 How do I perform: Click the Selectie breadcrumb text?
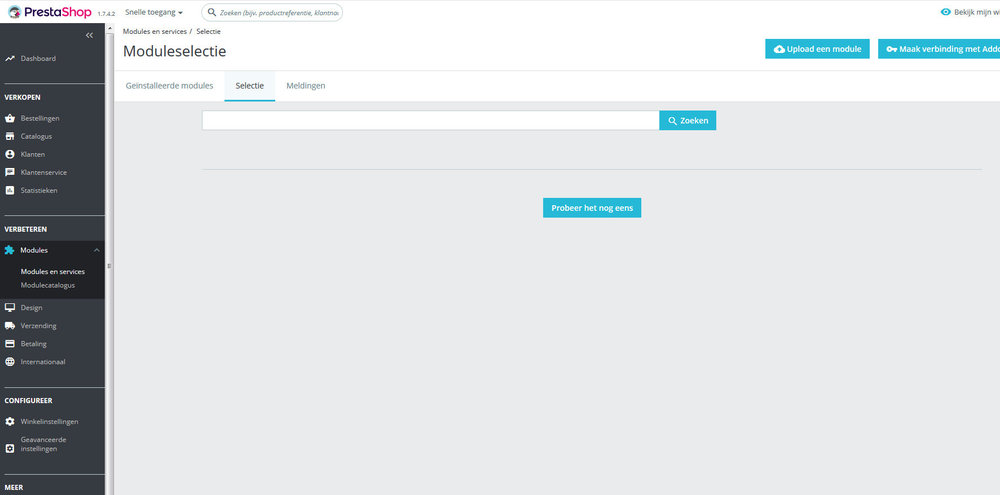[209, 31]
